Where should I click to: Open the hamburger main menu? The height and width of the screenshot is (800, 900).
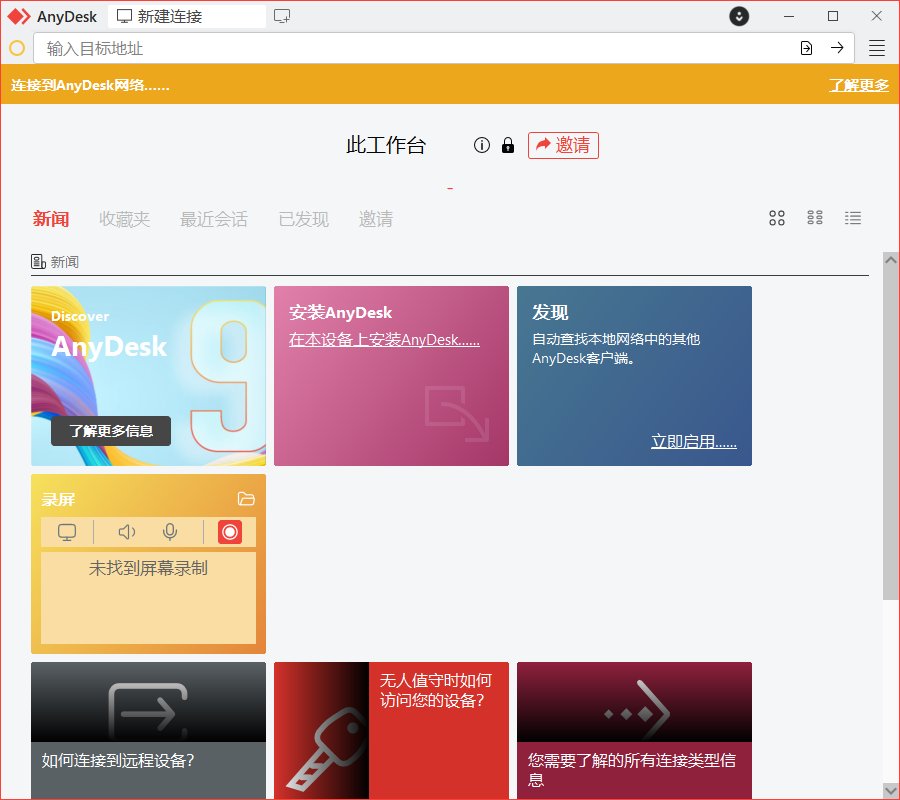pyautogui.click(x=876, y=48)
